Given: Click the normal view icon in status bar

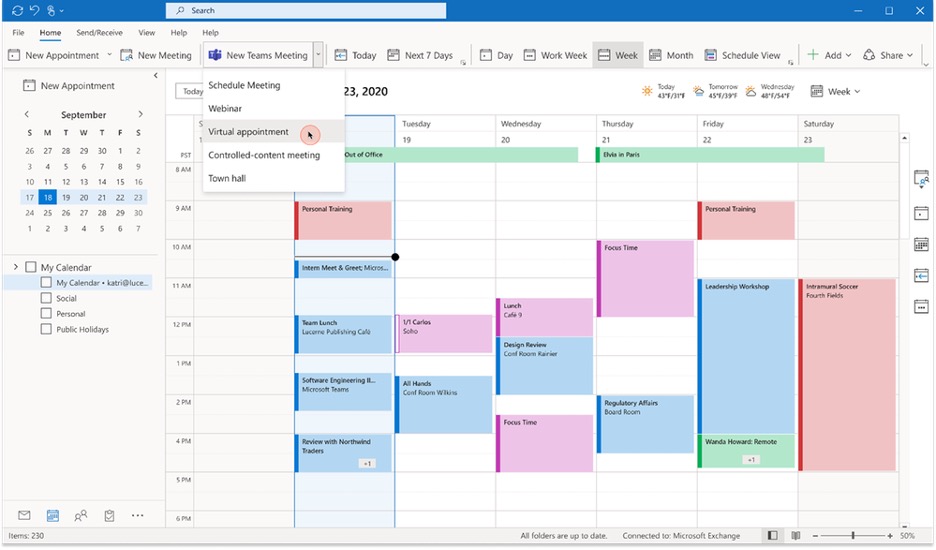Looking at the screenshot, I should coord(772,536).
